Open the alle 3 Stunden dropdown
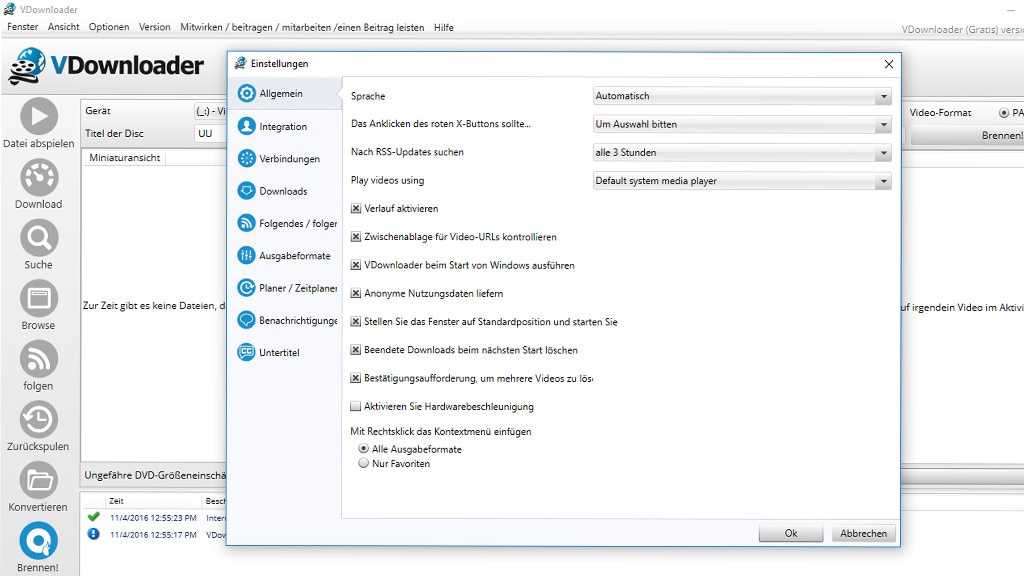 [x=742, y=153]
